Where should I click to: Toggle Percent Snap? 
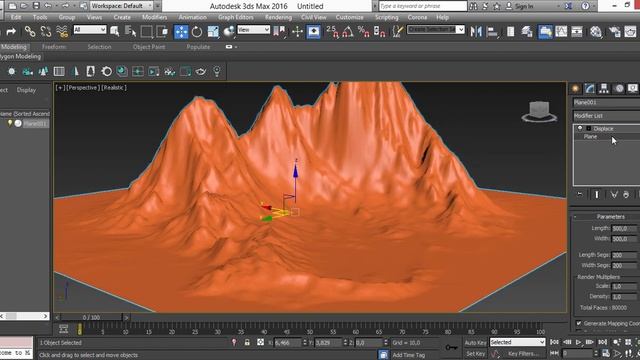click(363, 31)
